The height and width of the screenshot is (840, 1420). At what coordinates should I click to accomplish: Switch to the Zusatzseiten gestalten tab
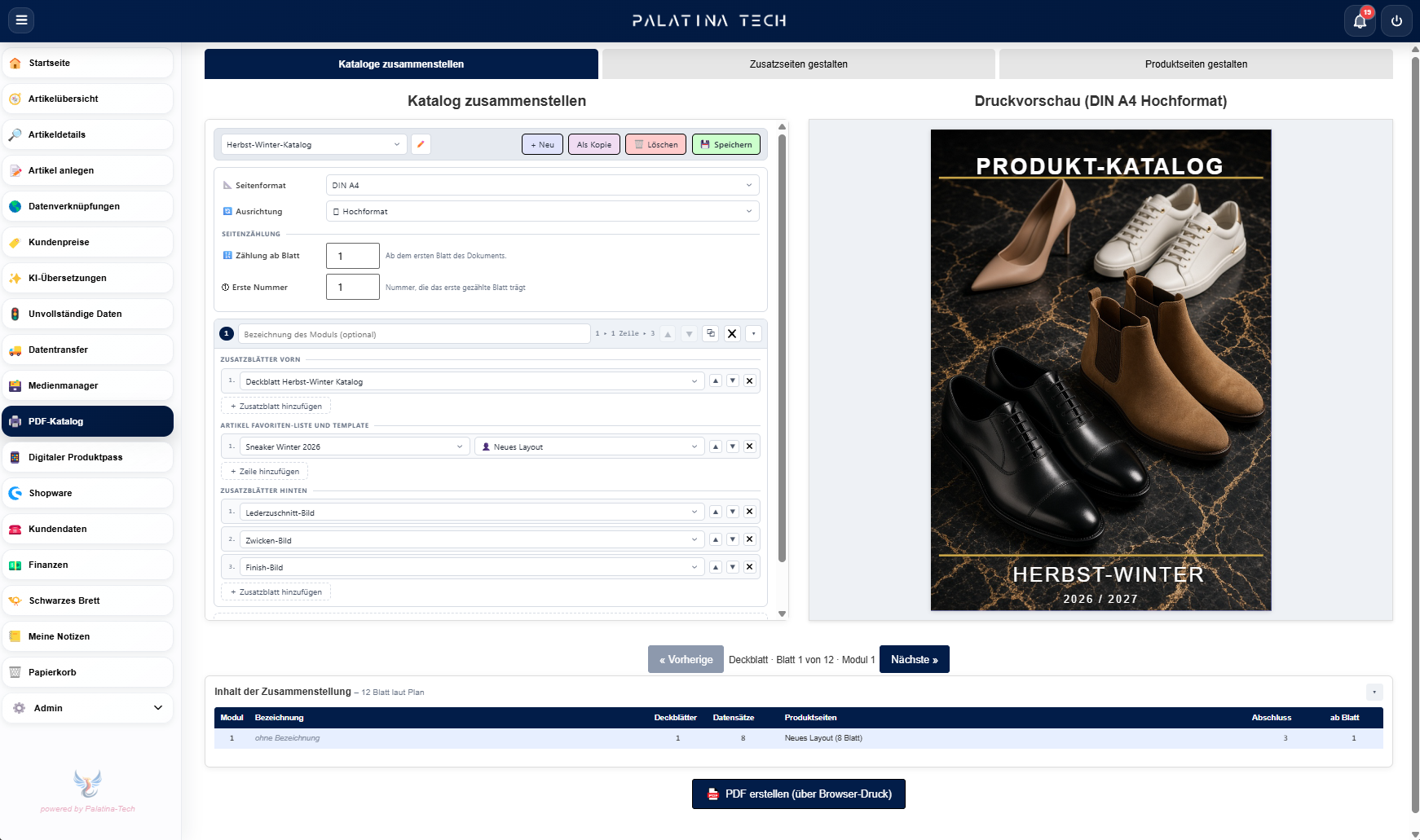(799, 64)
